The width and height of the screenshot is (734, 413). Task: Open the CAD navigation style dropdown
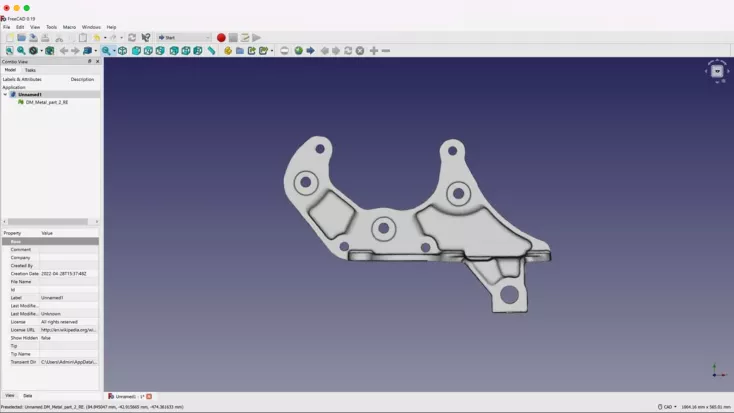[x=667, y=407]
